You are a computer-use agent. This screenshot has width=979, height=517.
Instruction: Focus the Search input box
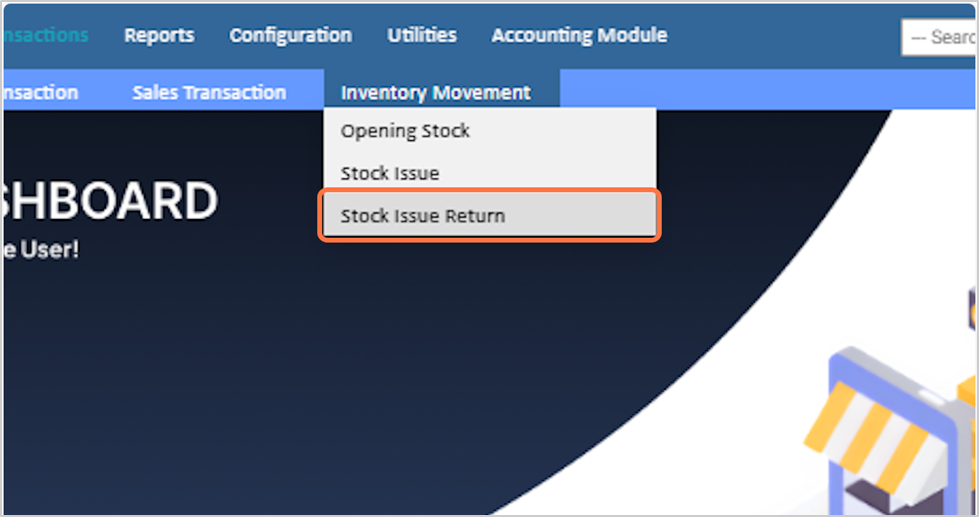(940, 37)
